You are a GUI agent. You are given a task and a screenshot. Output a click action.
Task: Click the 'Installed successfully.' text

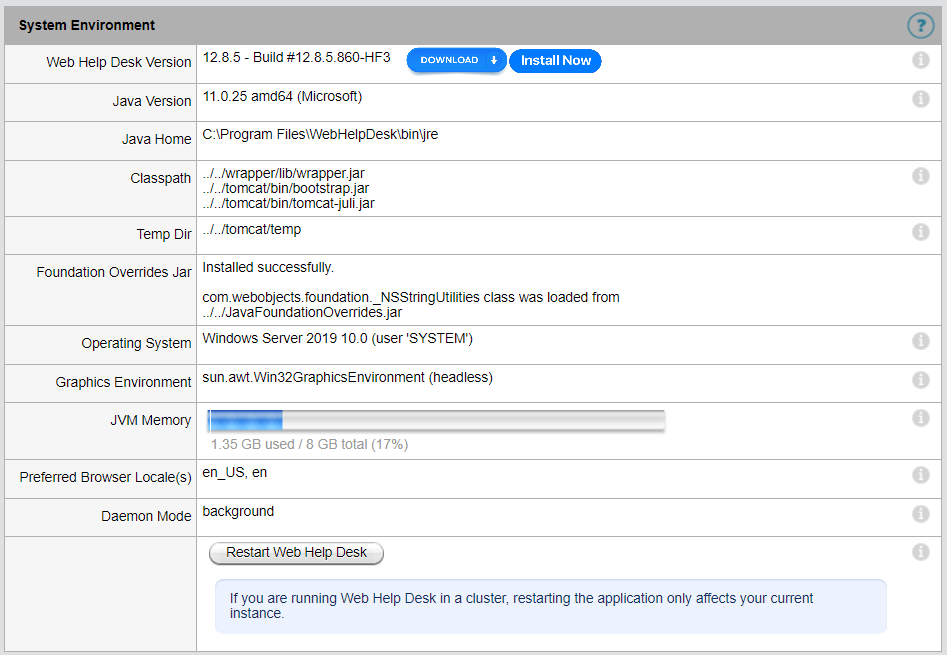[x=268, y=267]
